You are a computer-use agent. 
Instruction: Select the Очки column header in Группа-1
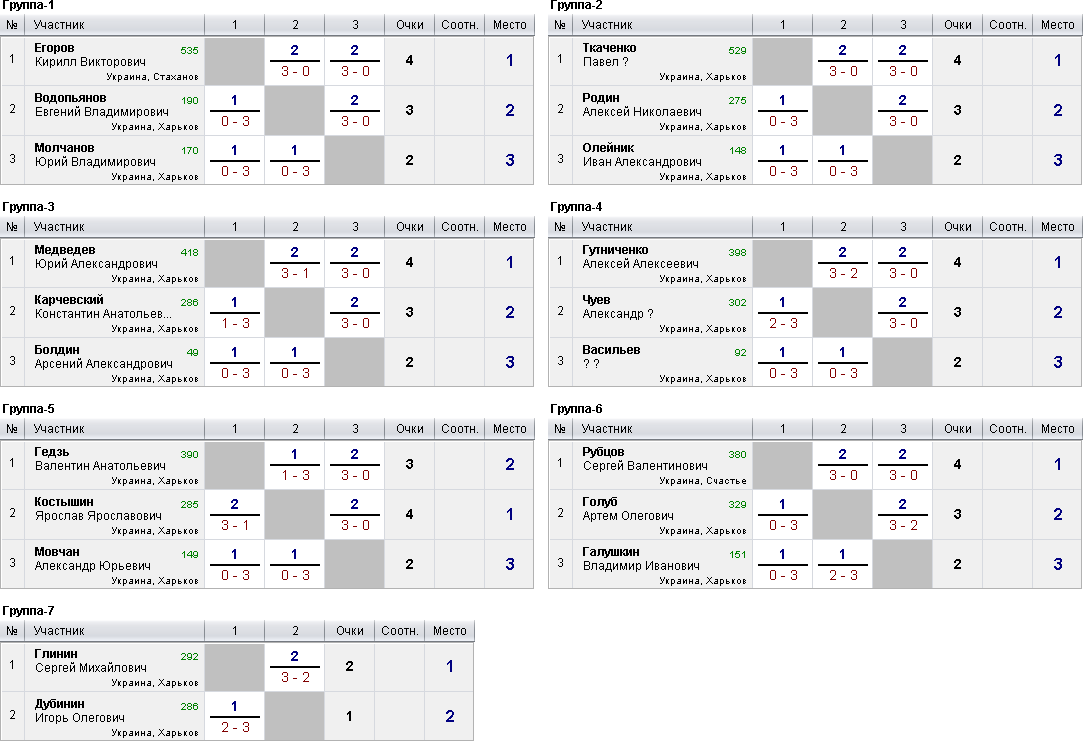pos(410,25)
